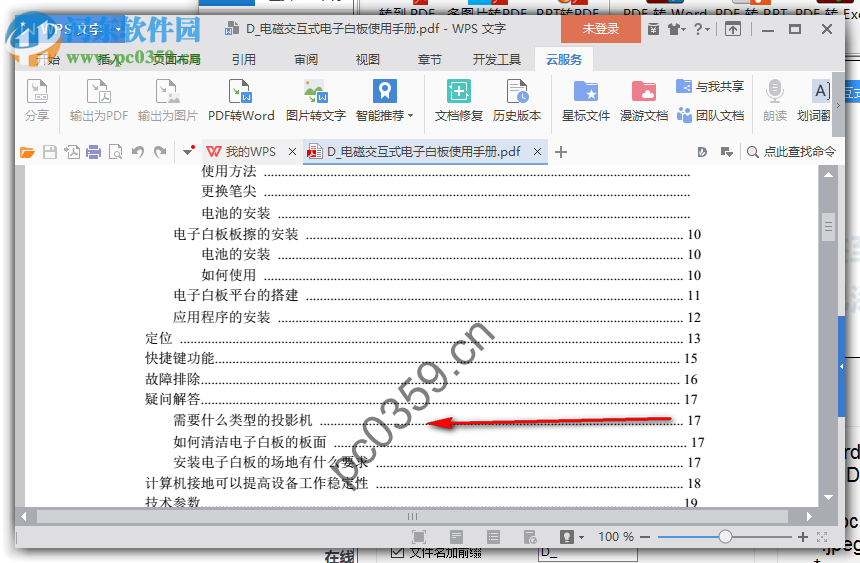This screenshot has width=860, height=563.
Task: Click the print preview icon
Action: (x=116, y=152)
